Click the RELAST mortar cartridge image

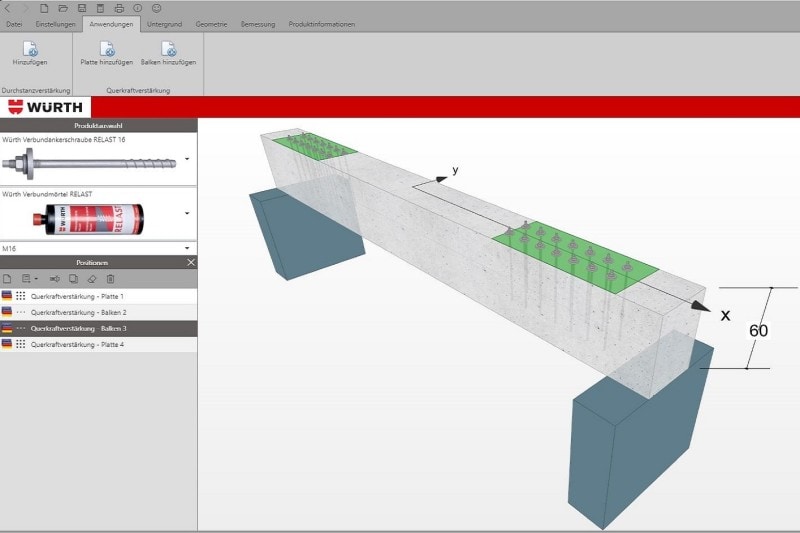point(89,219)
